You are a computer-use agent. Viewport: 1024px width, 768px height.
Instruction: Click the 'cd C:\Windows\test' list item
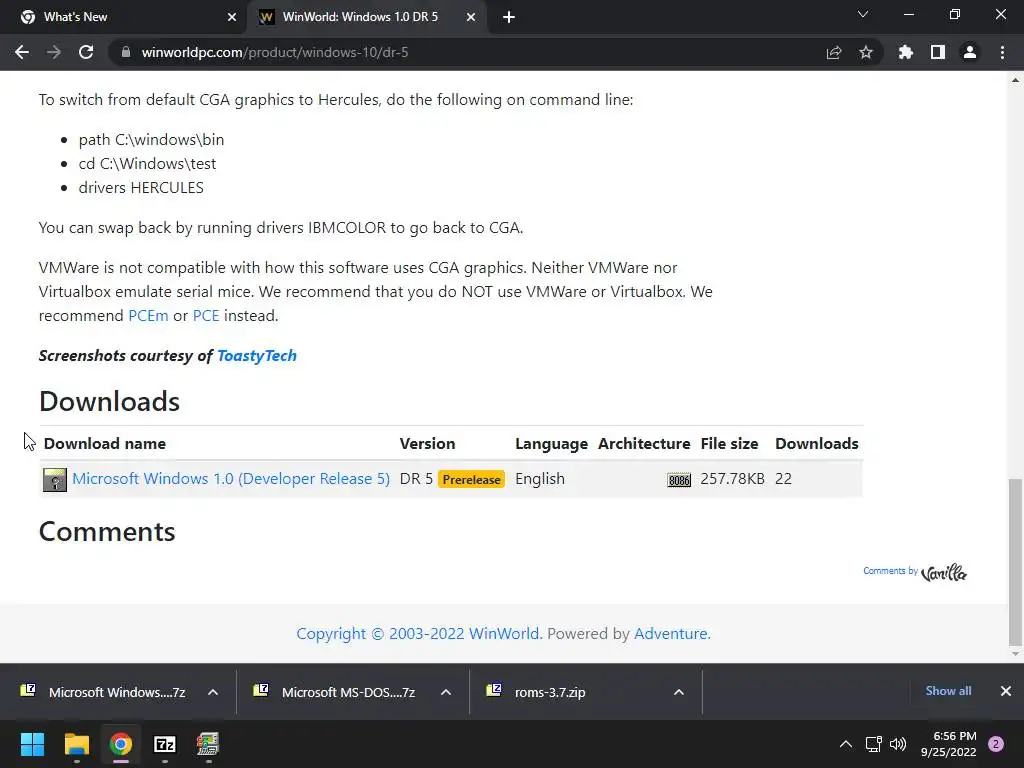[147, 163]
